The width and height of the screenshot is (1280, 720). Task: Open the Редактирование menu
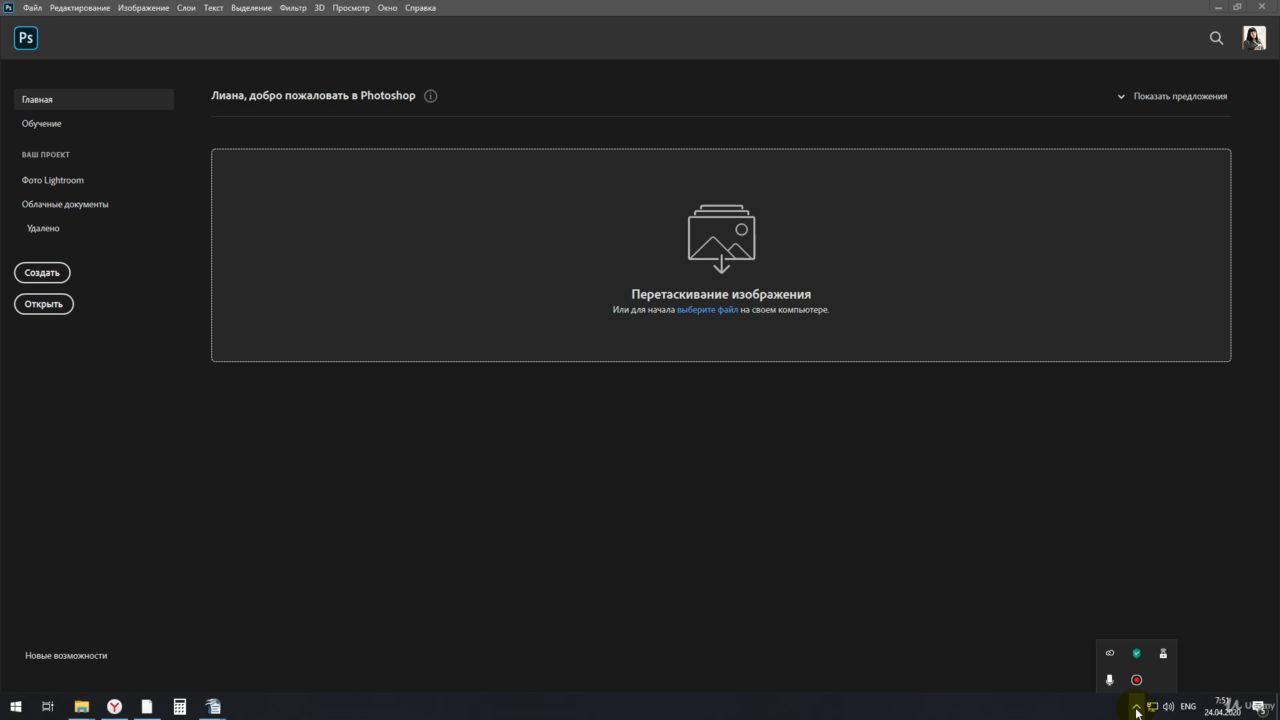[x=80, y=7]
